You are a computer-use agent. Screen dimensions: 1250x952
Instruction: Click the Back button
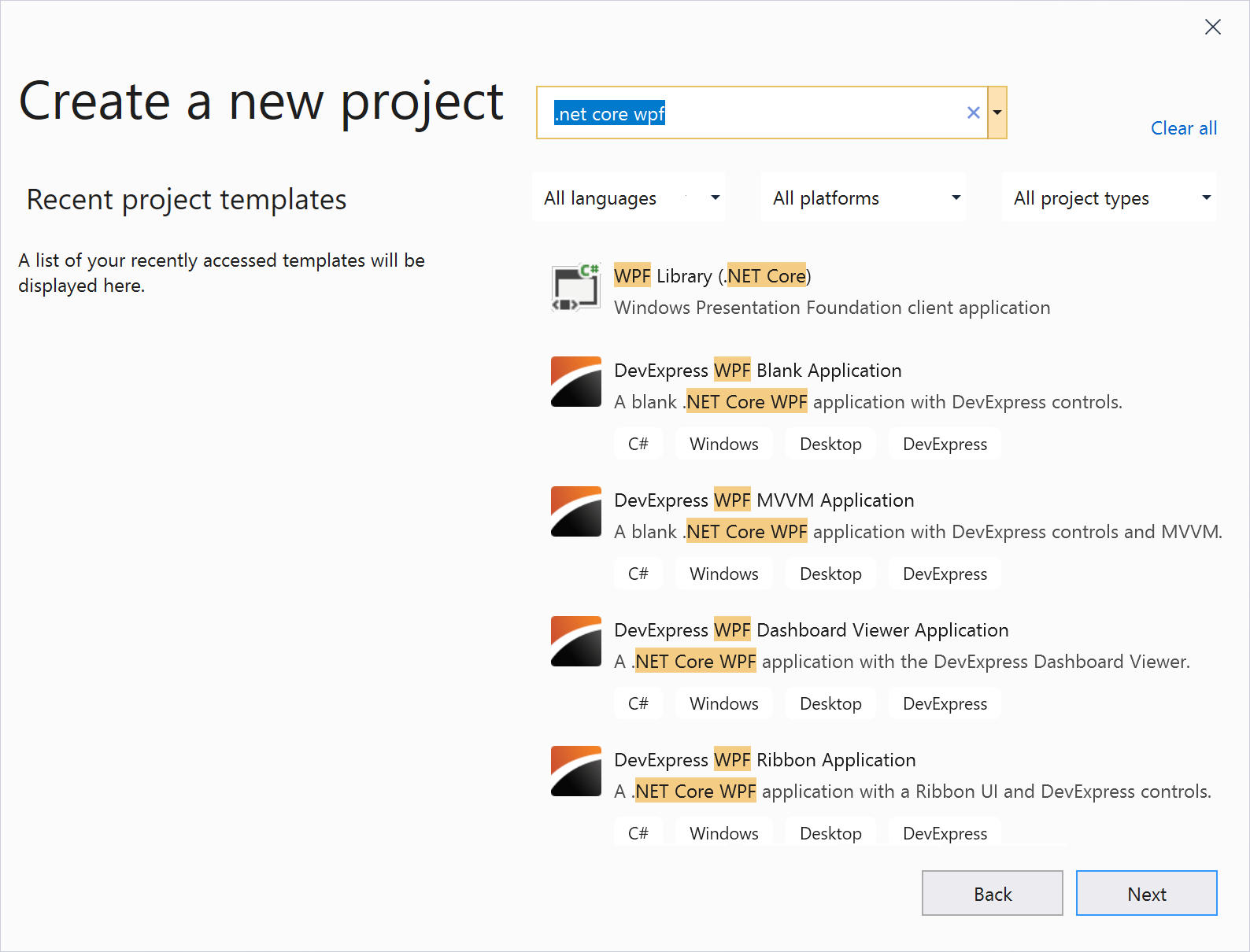(x=992, y=893)
